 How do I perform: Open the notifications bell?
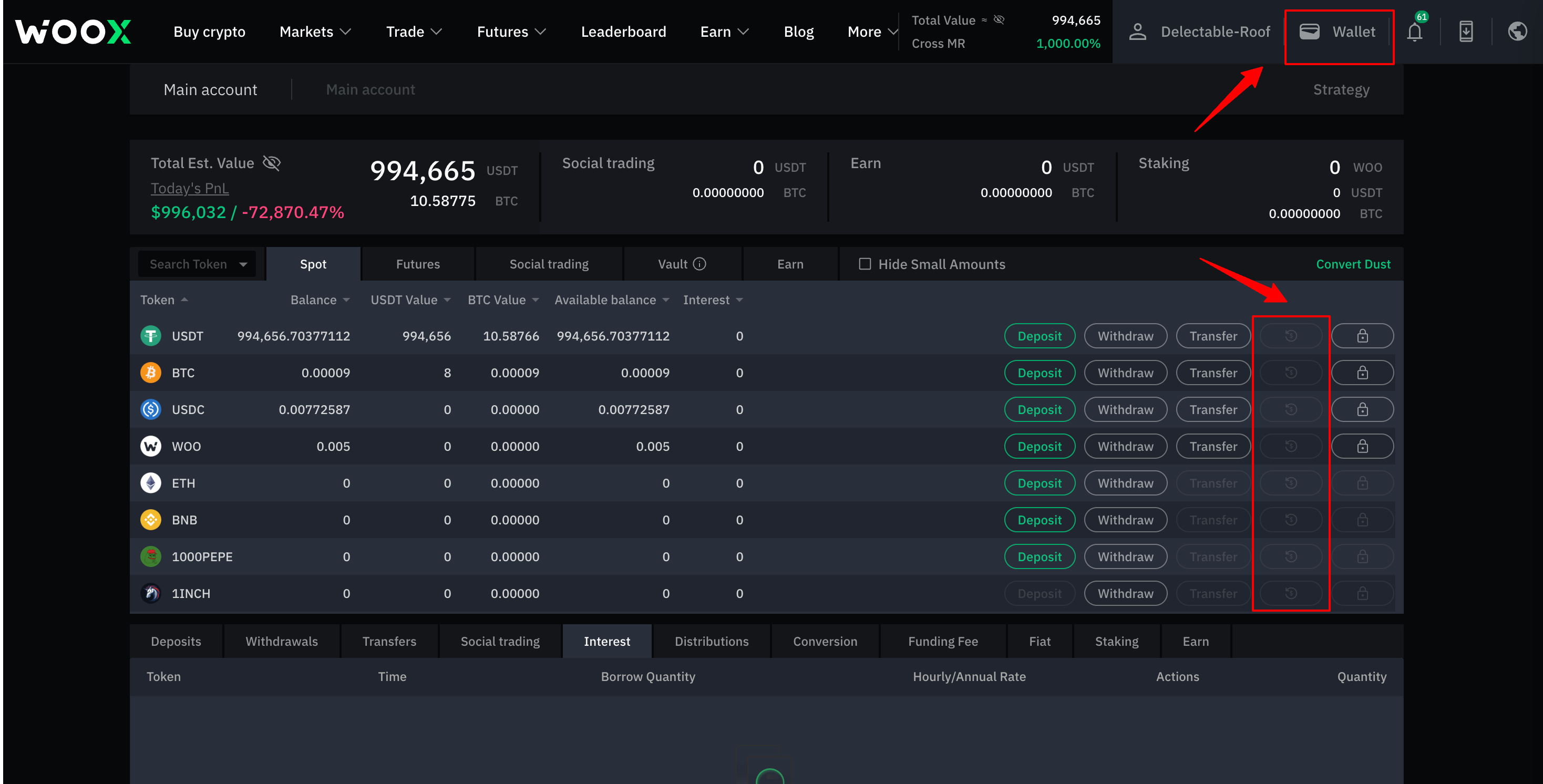[1415, 32]
